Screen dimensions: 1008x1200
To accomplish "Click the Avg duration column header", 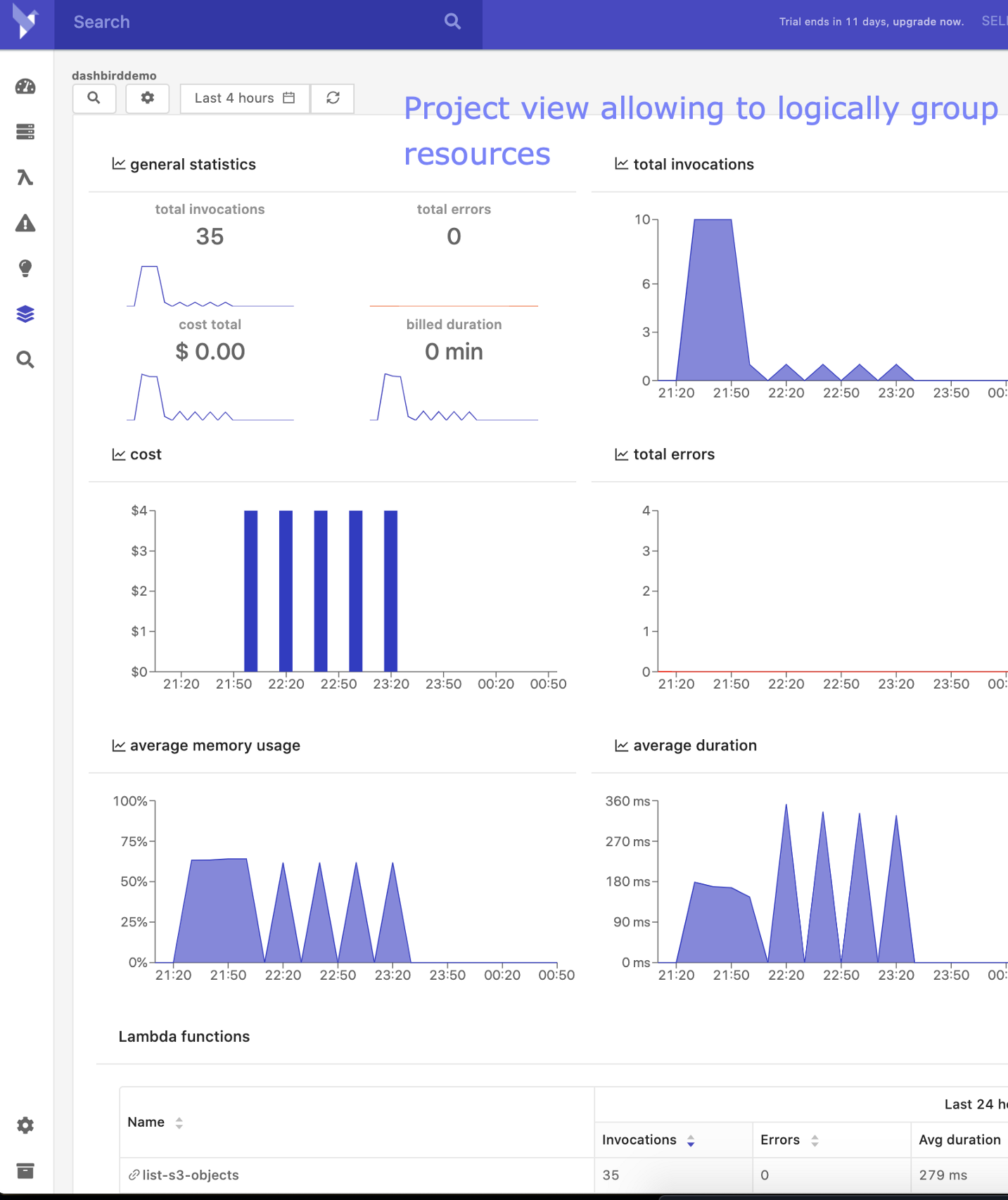I will [959, 1140].
